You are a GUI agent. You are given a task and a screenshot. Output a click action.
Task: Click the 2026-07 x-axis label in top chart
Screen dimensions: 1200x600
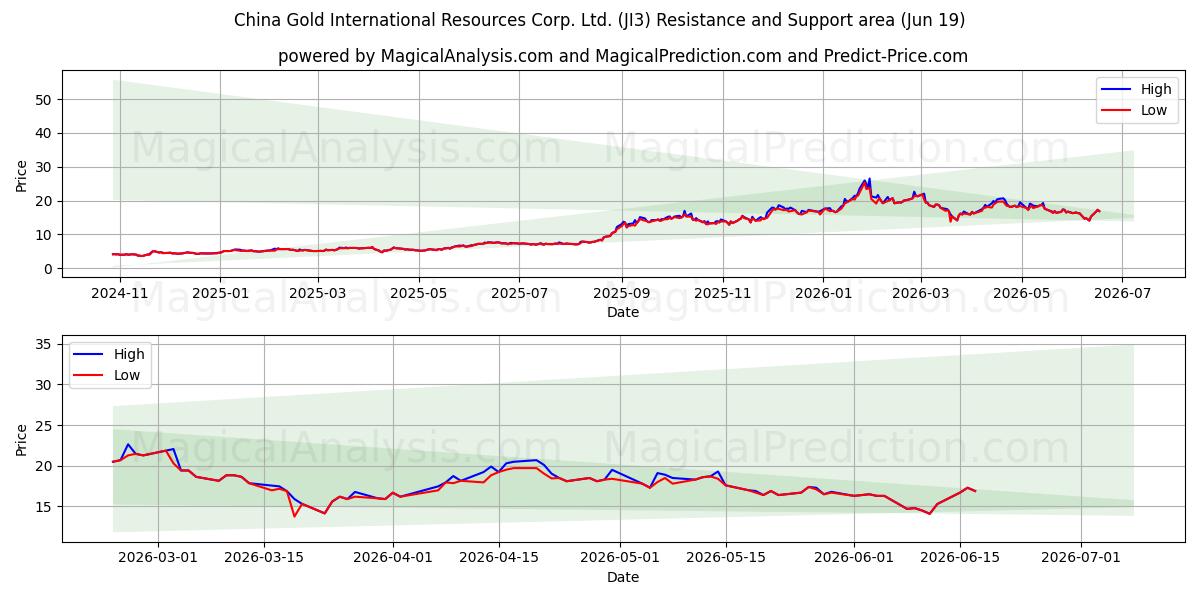tap(1121, 294)
